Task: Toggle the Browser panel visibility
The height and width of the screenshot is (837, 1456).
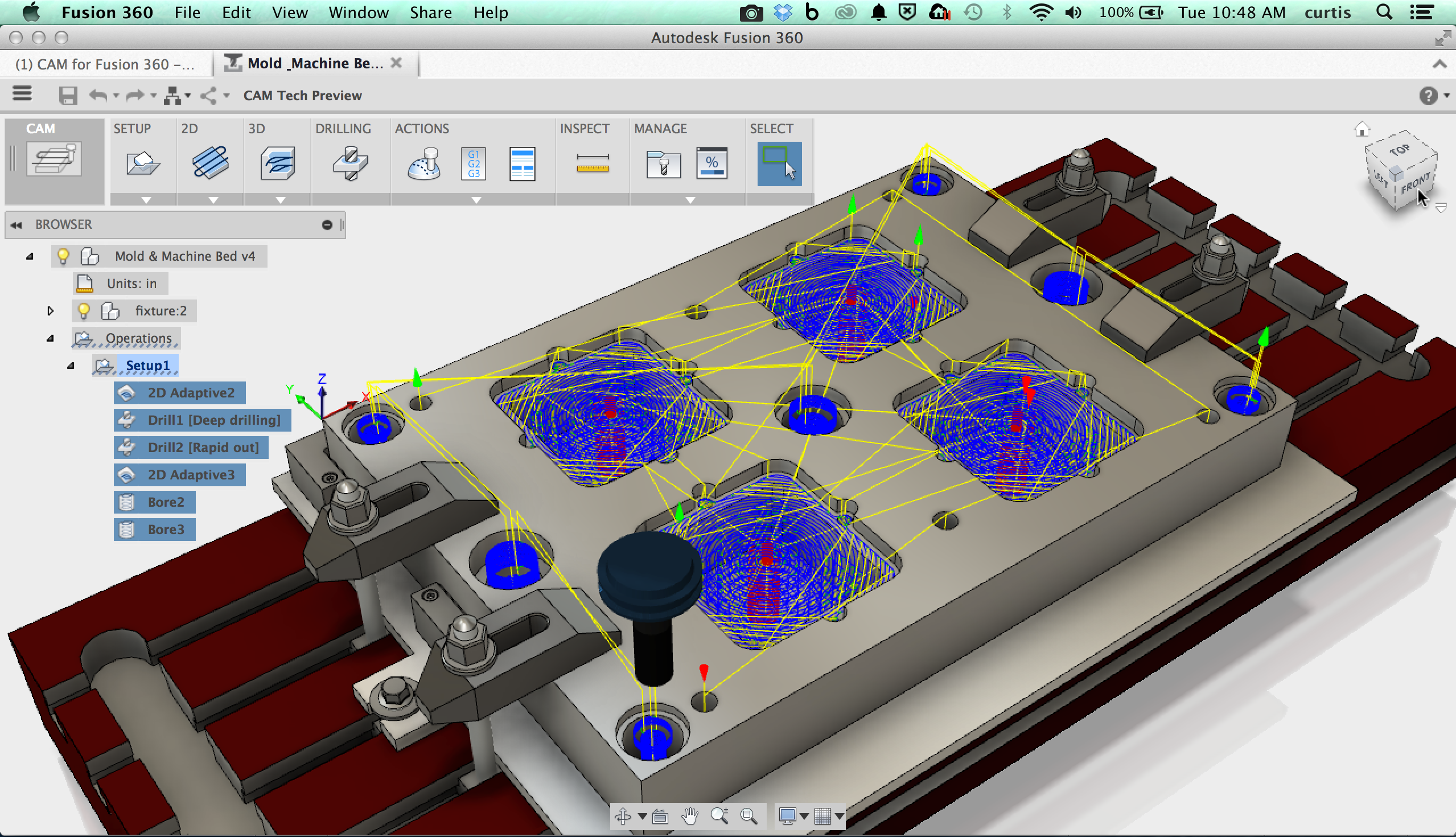Action: (x=16, y=224)
